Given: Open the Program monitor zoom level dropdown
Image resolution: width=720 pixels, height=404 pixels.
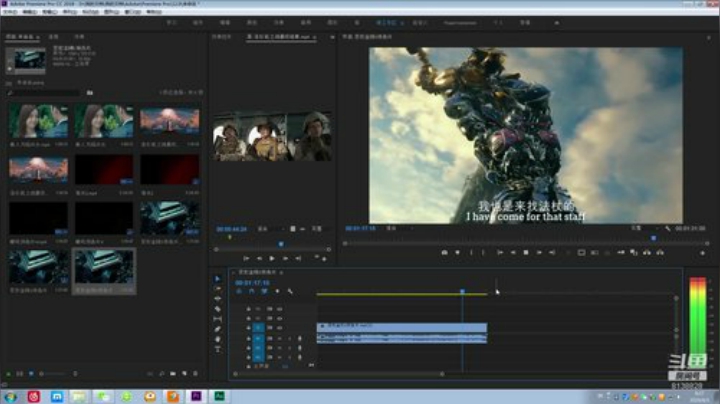Looking at the screenshot, I should [393, 228].
